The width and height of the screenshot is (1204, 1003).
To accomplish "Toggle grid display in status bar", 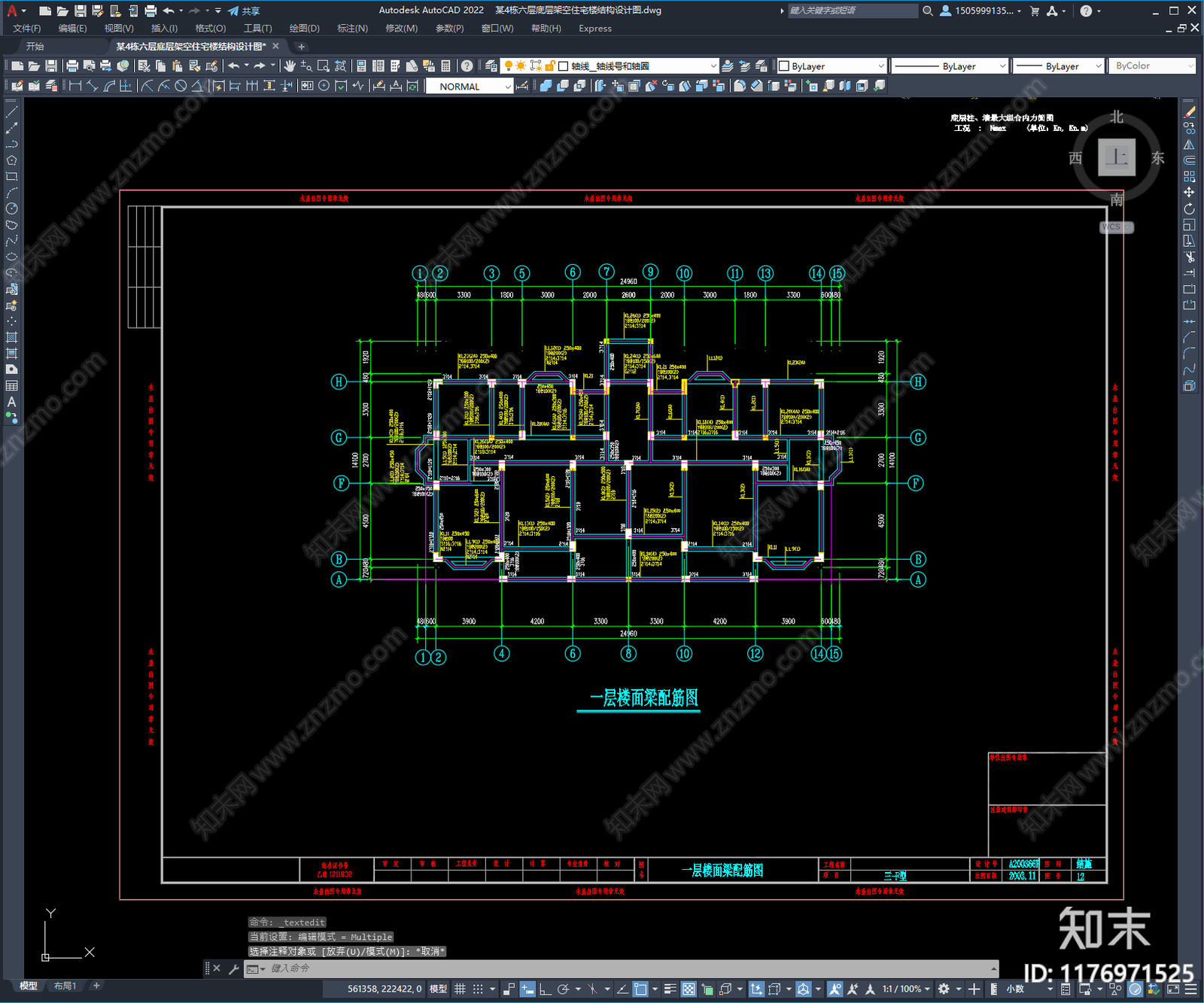I will click(x=460, y=989).
